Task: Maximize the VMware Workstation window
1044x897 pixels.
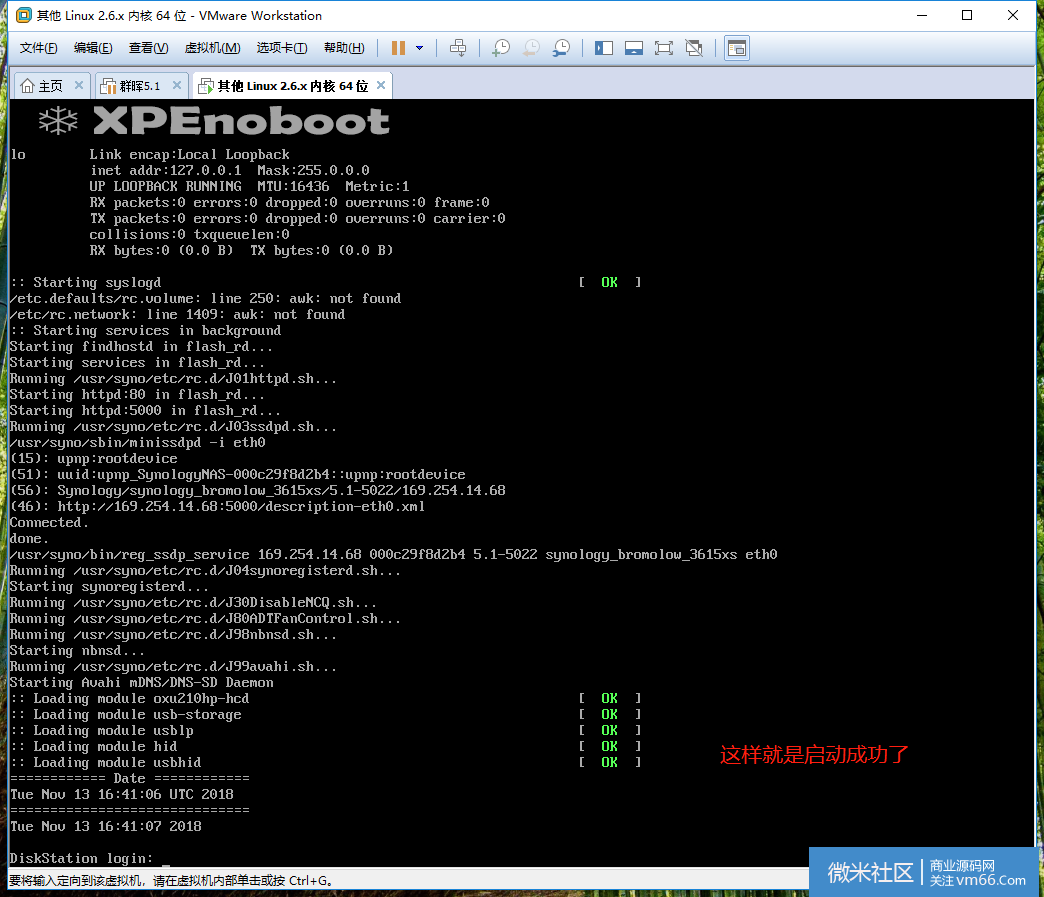Action: point(967,15)
